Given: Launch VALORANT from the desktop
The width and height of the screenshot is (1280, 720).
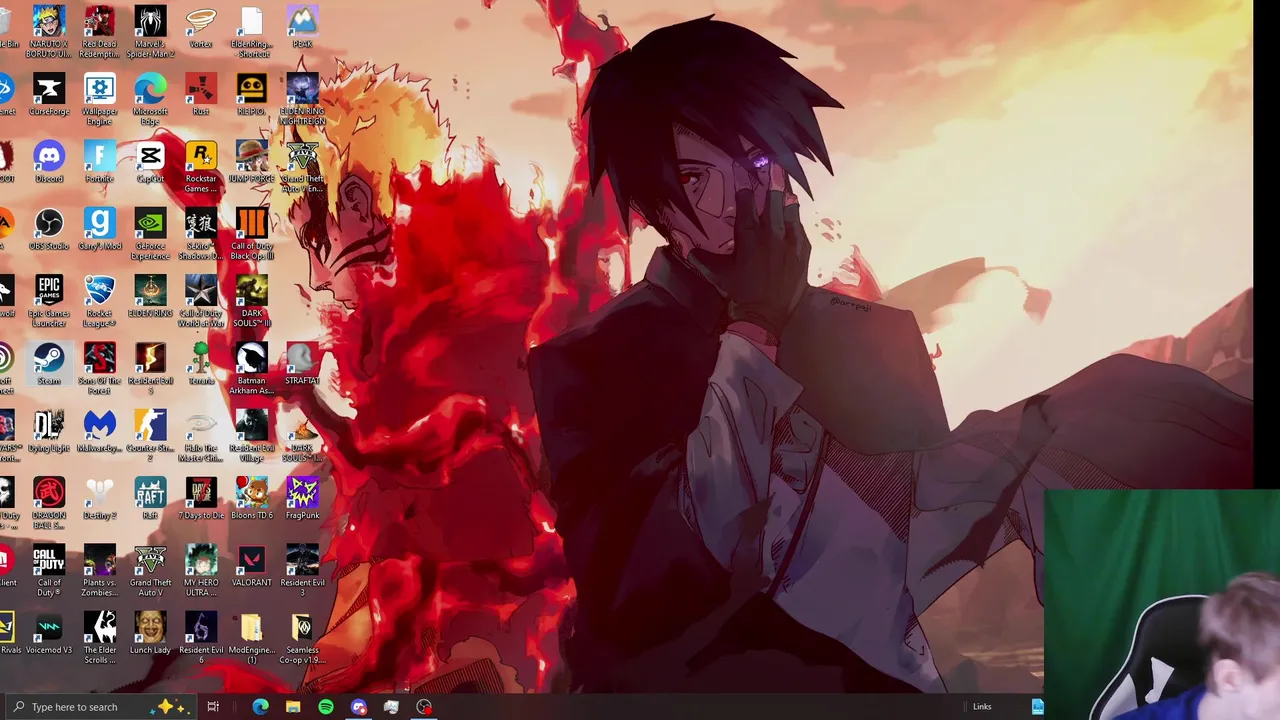Looking at the screenshot, I should [251, 565].
